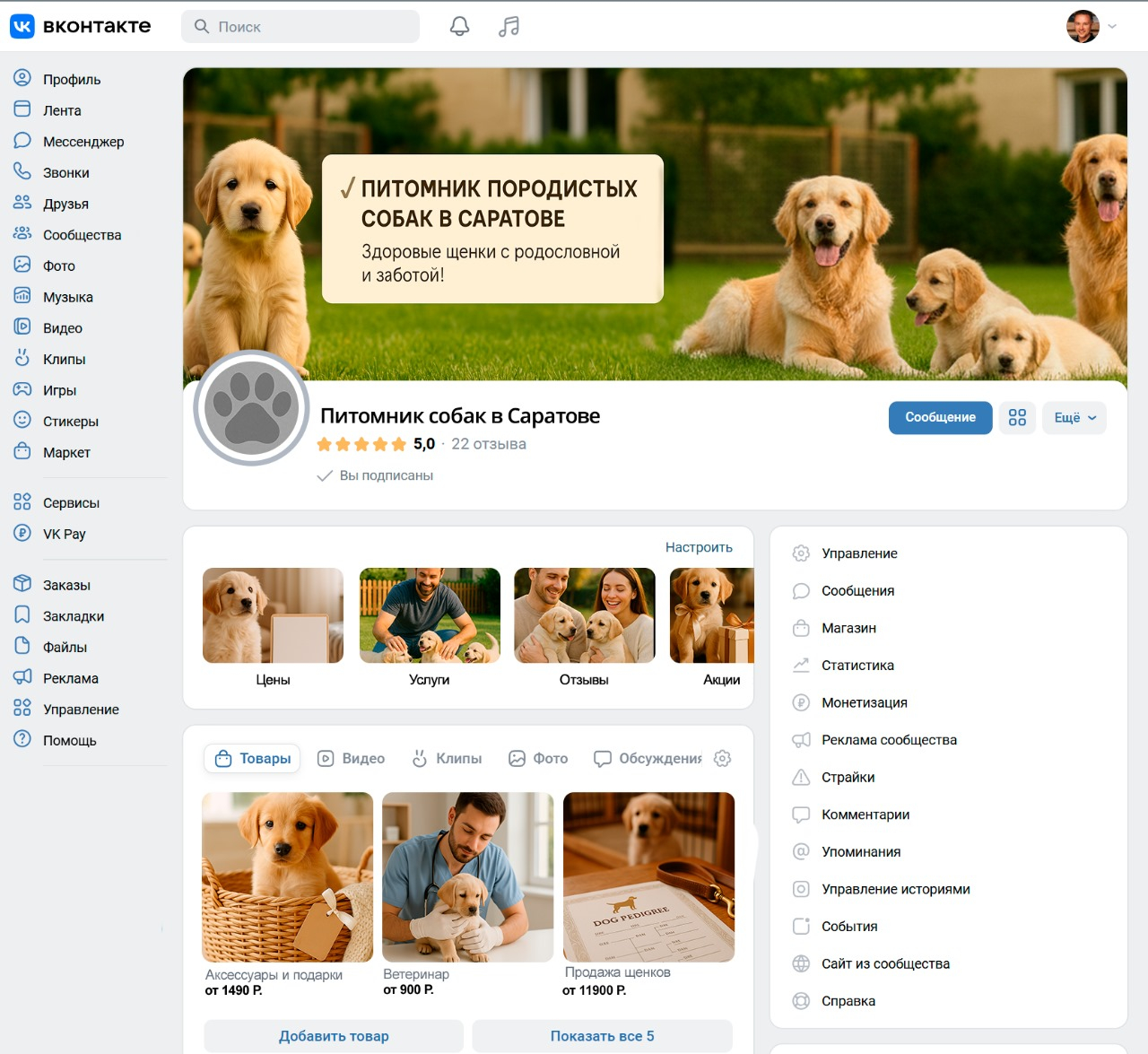Click the Реклама megaphone icon in sidebar
This screenshot has width=1148, height=1054.
[22, 677]
